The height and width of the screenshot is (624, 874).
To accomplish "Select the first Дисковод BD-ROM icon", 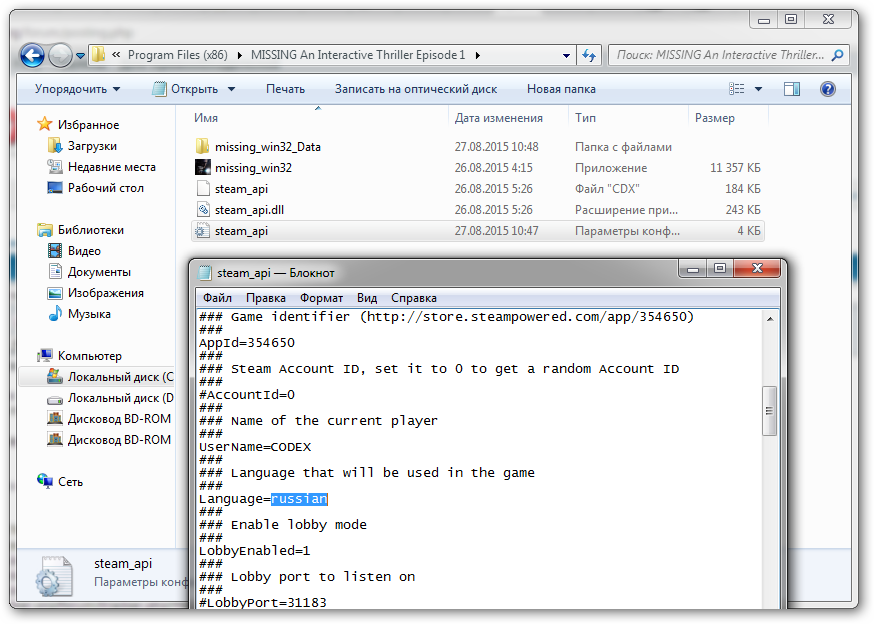I will pyautogui.click(x=55, y=418).
